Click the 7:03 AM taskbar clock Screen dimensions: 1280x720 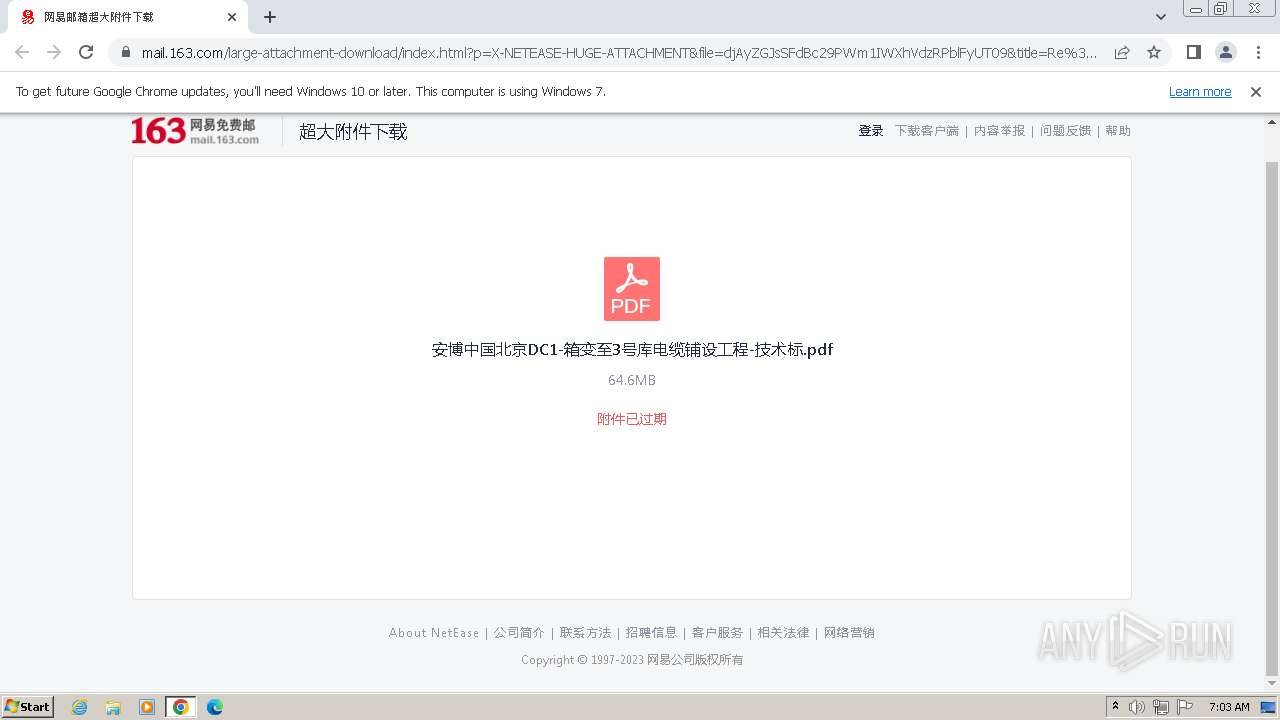1229,707
